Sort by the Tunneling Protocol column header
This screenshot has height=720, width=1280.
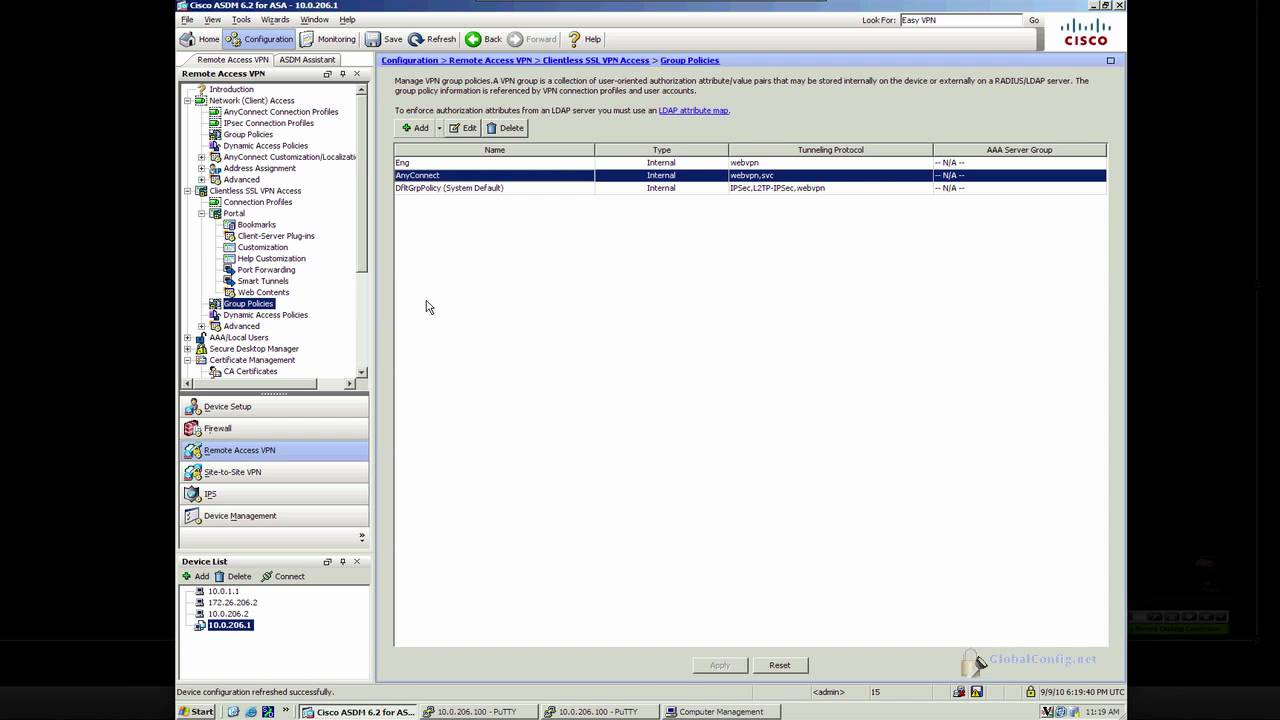pyautogui.click(x=830, y=150)
